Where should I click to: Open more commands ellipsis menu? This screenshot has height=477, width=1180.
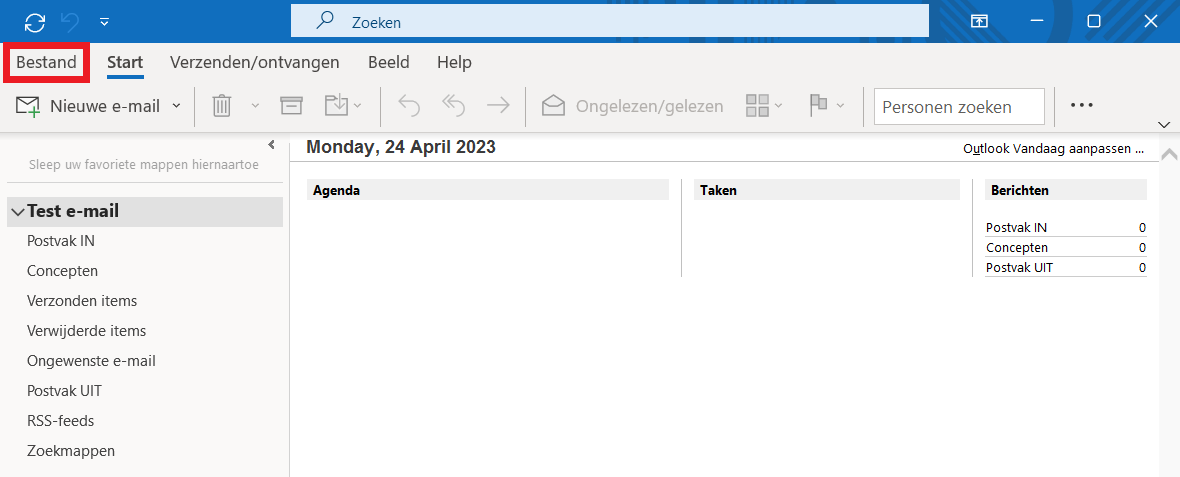pos(1081,105)
